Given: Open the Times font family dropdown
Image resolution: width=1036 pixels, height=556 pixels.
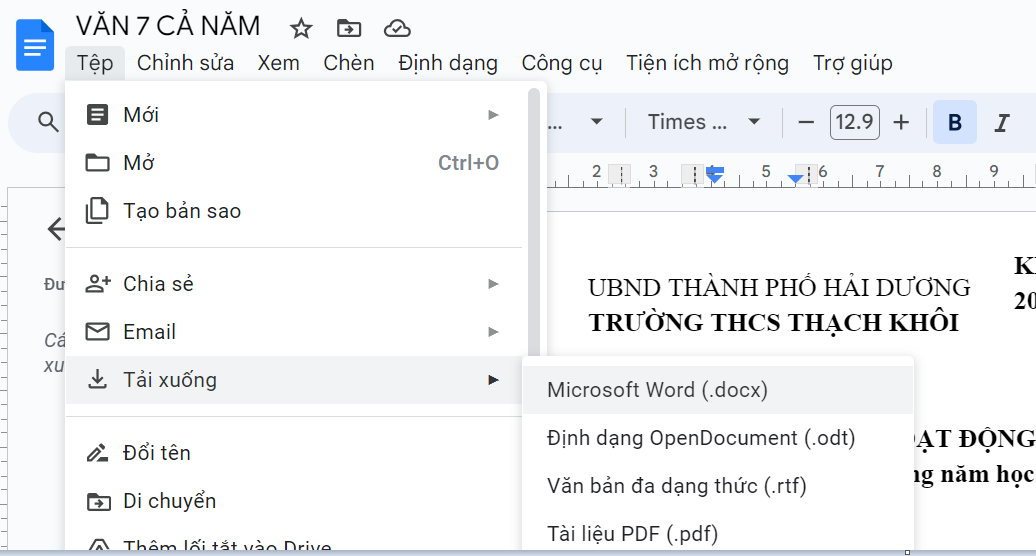Looking at the screenshot, I should click(704, 122).
